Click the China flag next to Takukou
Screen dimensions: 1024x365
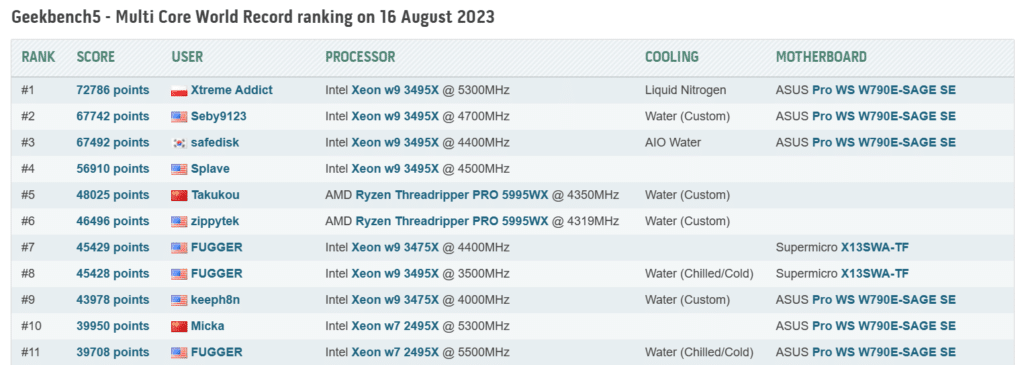(x=179, y=195)
